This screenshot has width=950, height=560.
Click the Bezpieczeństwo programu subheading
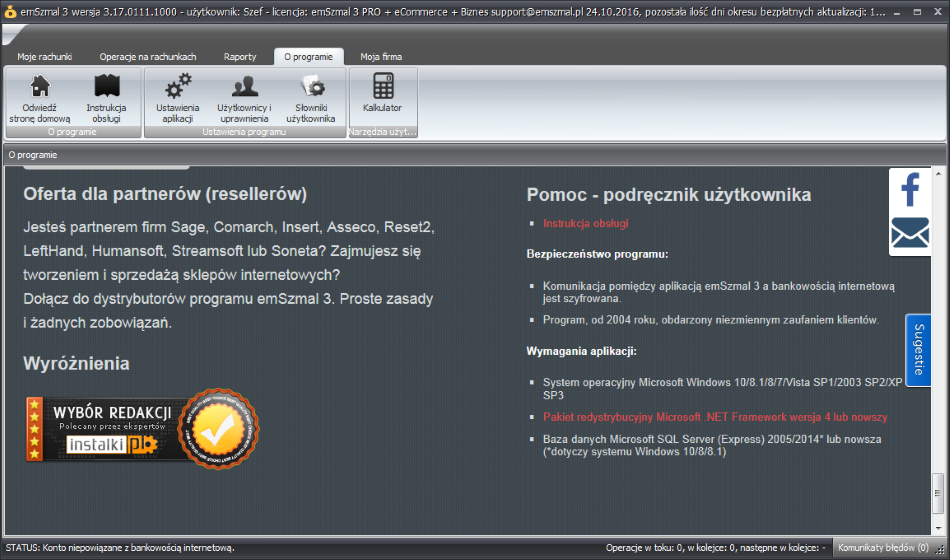[x=597, y=254]
